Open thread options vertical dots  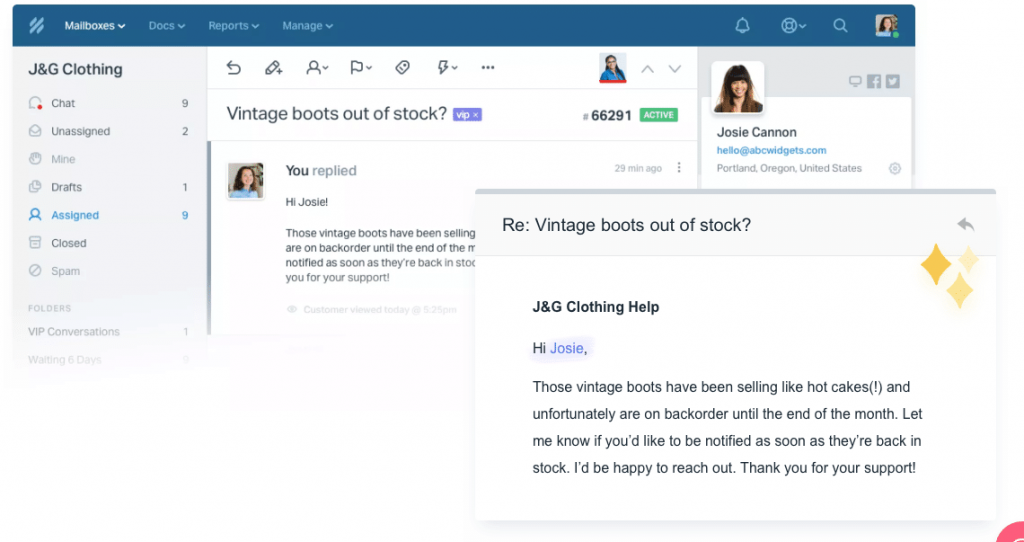pyautogui.click(x=679, y=168)
